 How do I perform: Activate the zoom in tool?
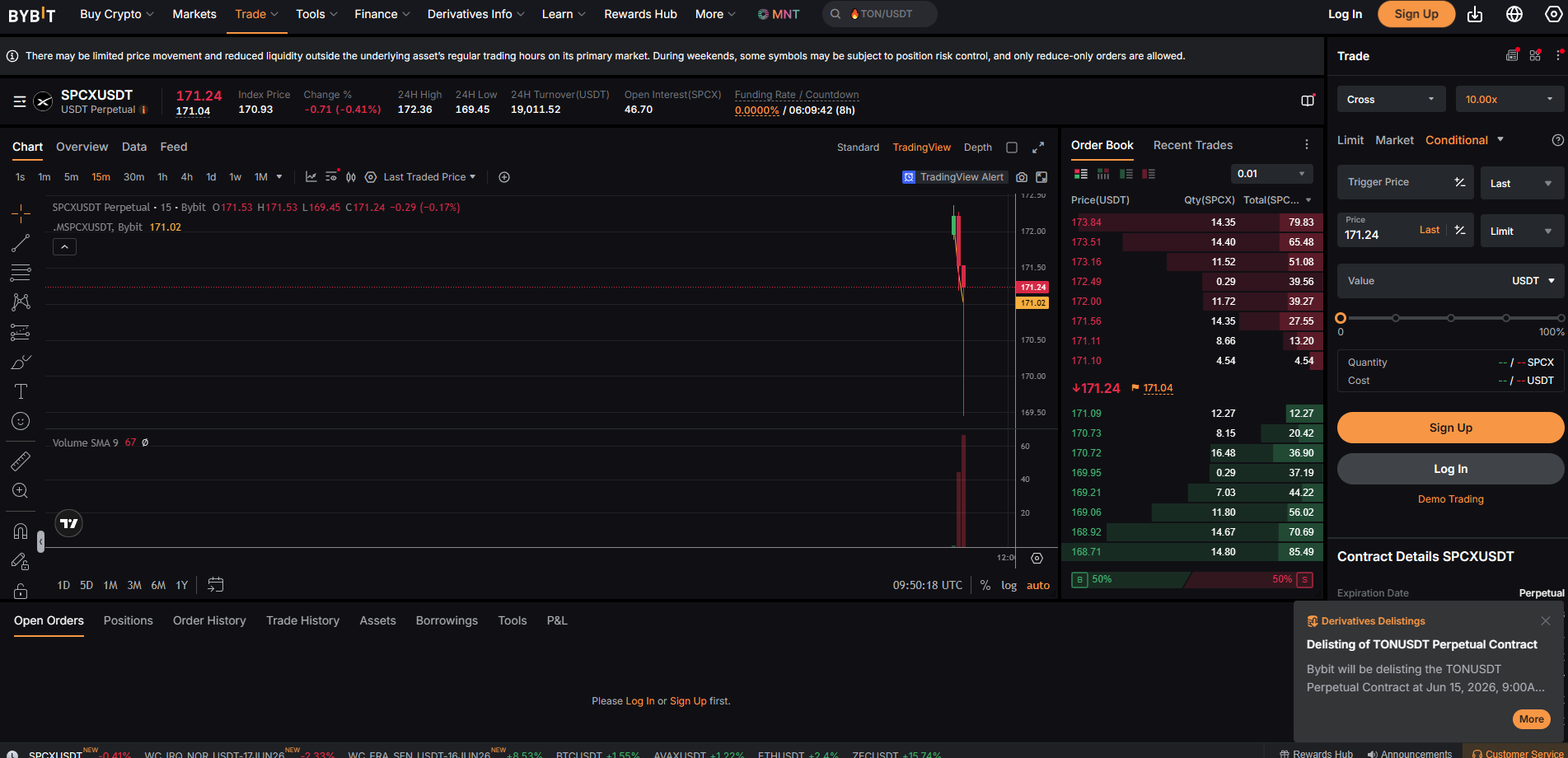pos(21,491)
